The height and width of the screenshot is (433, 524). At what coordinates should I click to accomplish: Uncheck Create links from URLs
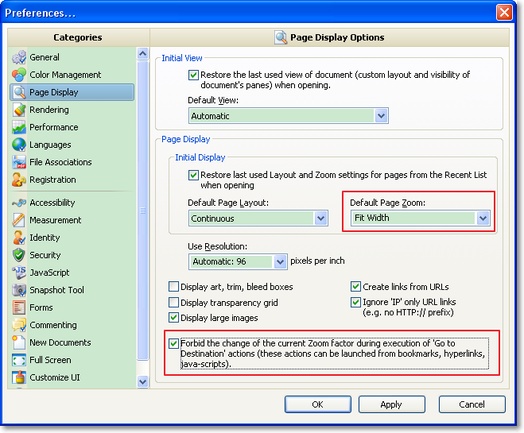356,287
